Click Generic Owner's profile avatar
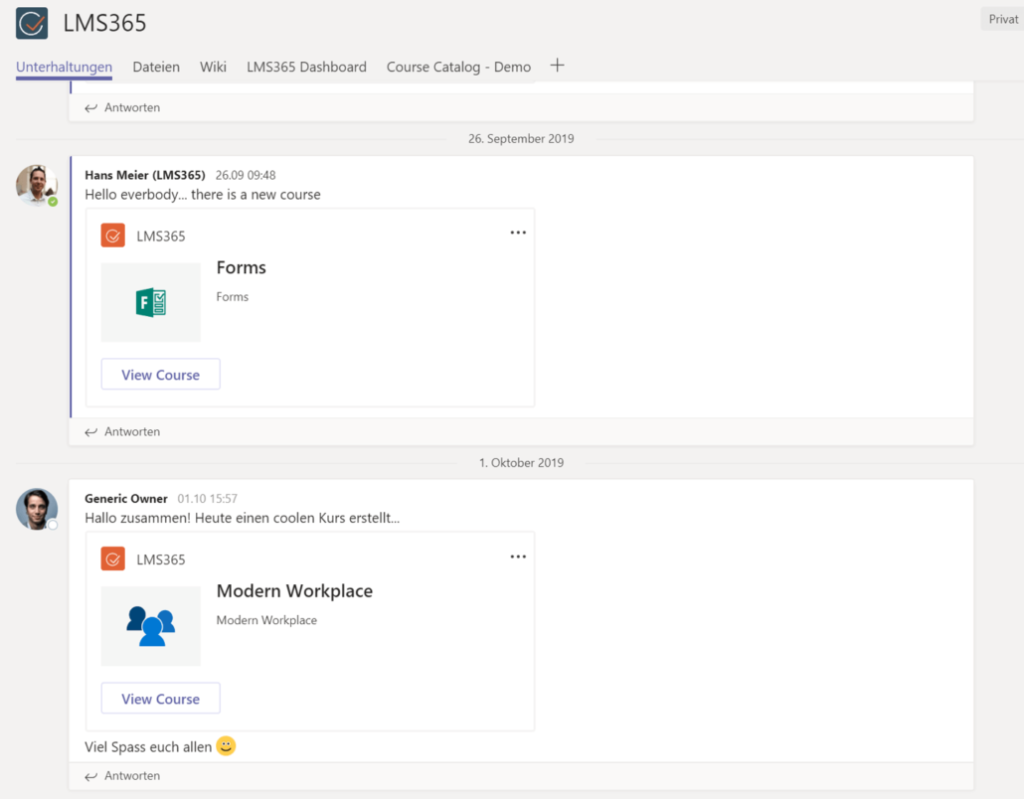This screenshot has height=799, width=1024. click(36, 509)
